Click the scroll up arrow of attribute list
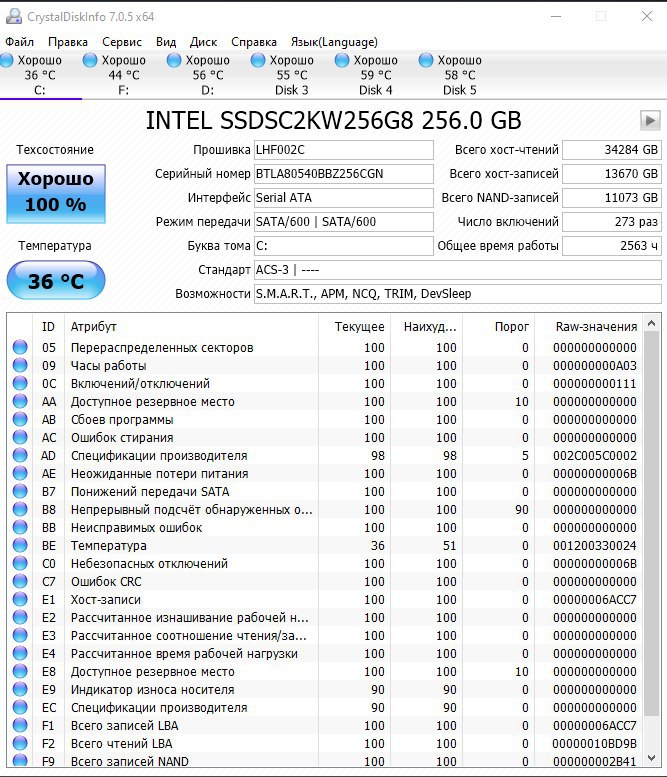 click(x=652, y=324)
